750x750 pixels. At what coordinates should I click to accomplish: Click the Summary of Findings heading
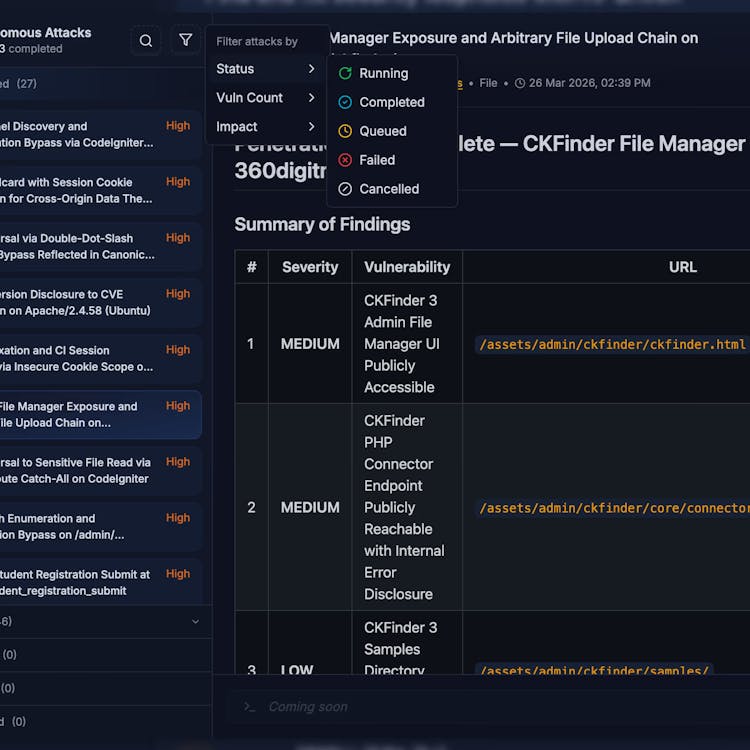click(x=322, y=225)
